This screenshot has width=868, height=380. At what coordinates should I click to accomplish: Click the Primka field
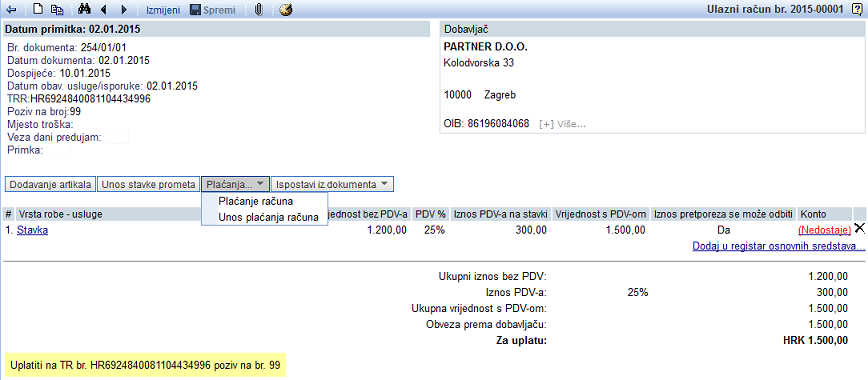pyautogui.click(x=58, y=150)
